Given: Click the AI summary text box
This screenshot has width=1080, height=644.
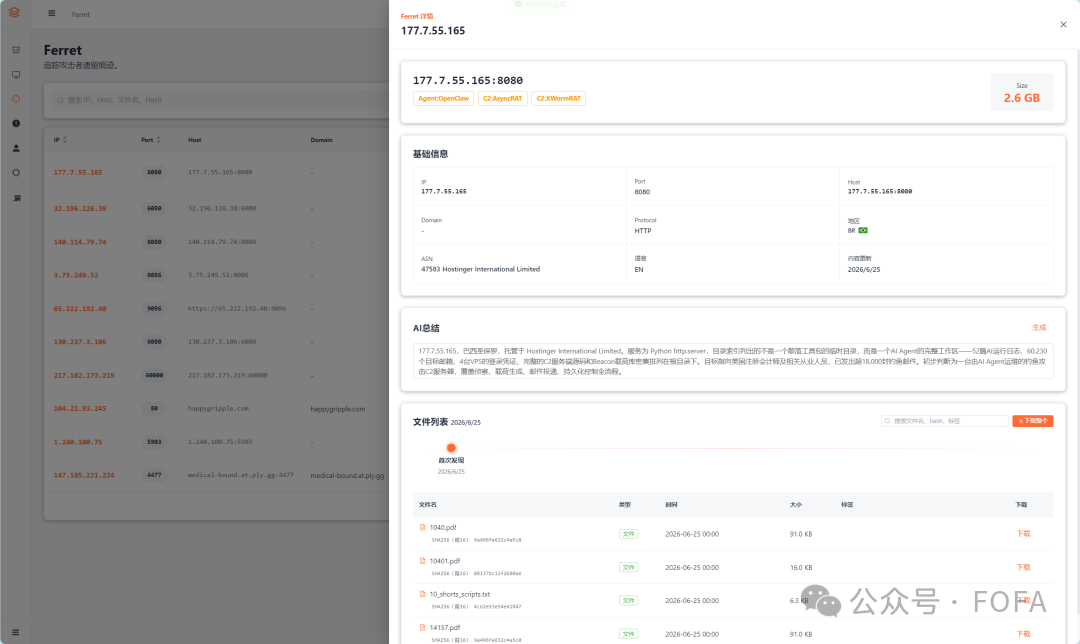Looking at the screenshot, I should coord(733,361).
